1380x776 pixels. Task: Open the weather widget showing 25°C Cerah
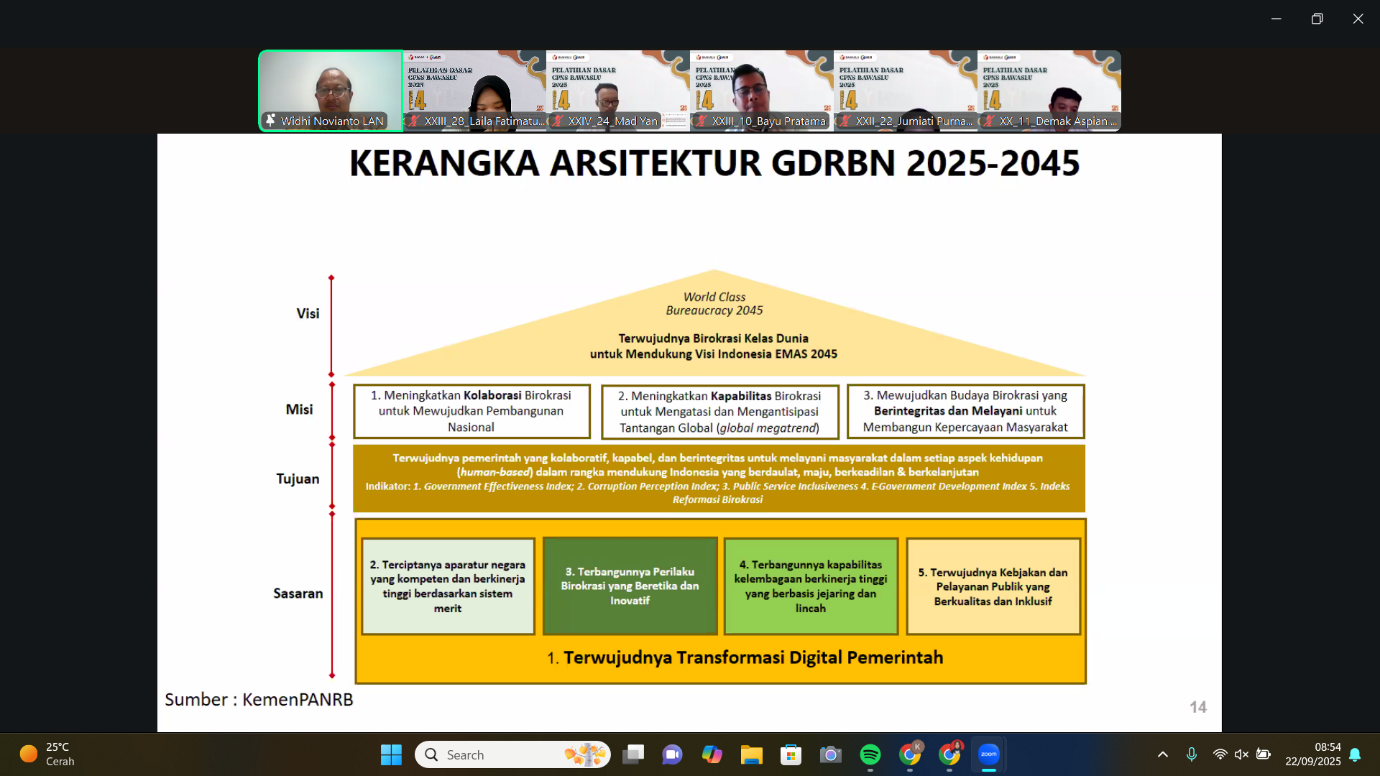point(48,754)
